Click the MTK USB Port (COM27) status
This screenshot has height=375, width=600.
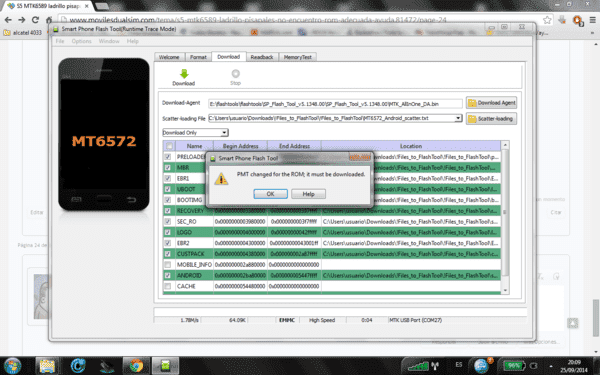416,320
